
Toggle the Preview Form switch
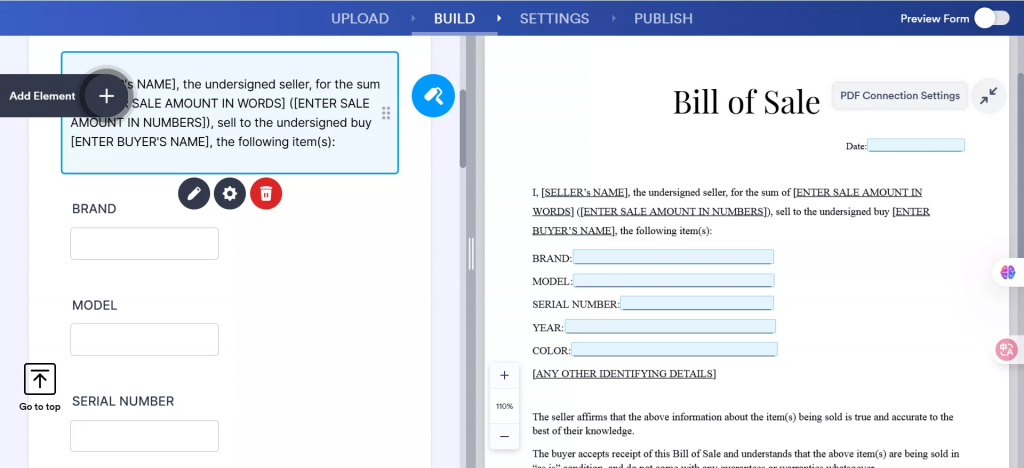coord(992,18)
